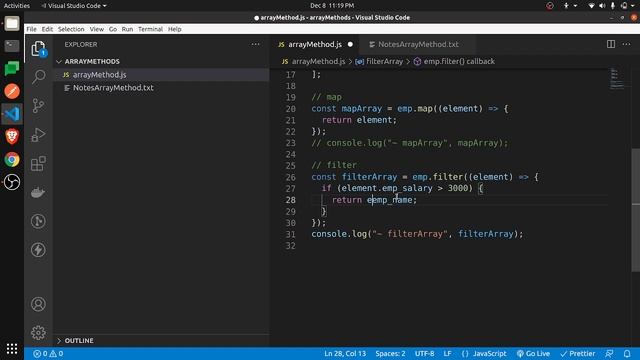Image resolution: width=640 pixels, height=360 pixels.
Task: Open Google Chrome from the dock
Action: tap(12, 160)
